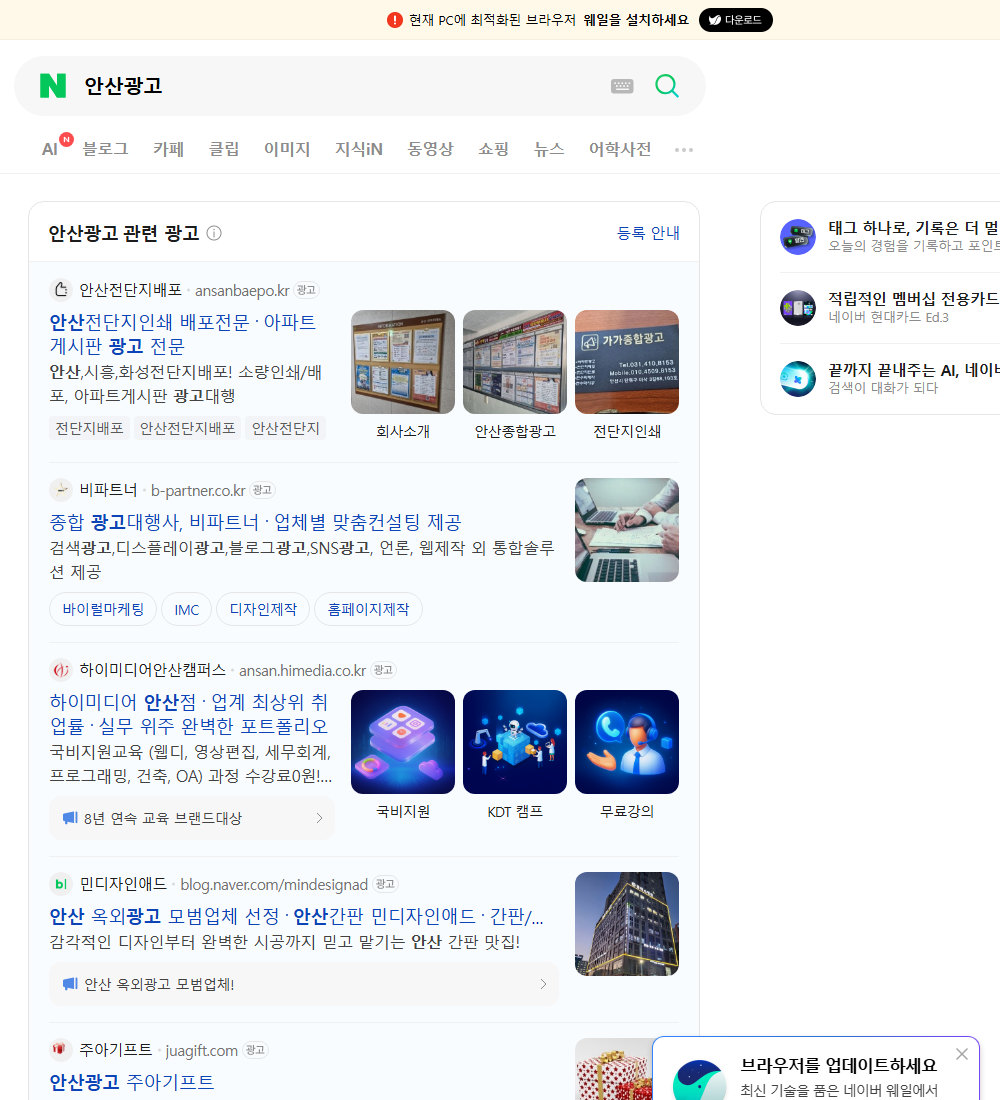
Task: Switch to the 지식iN tab
Action: 359,149
